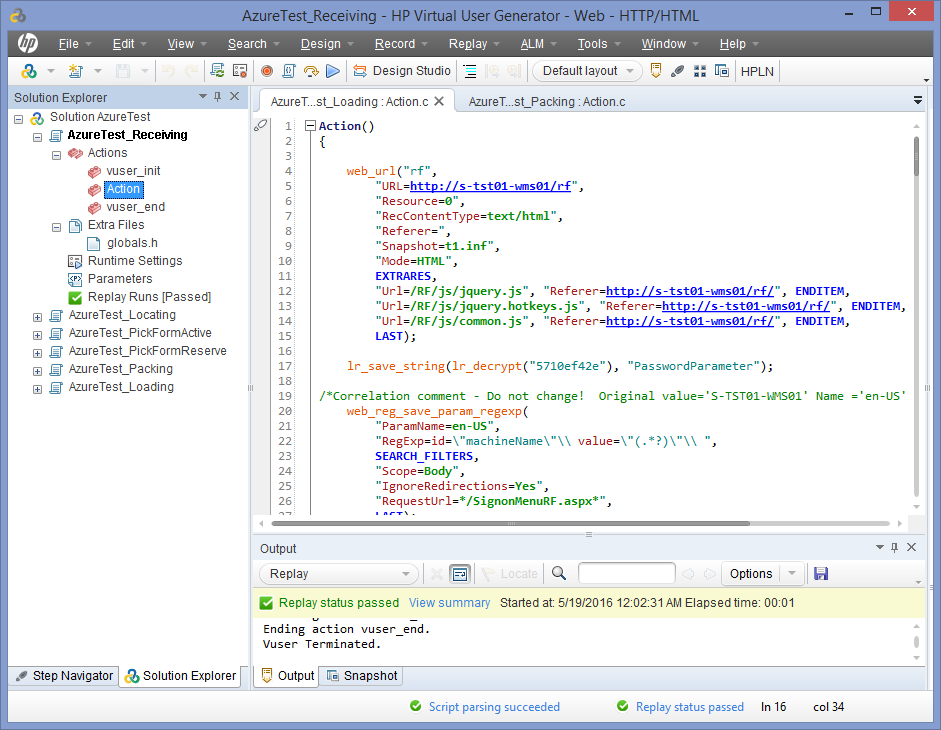Click the Comment lines icon in toolbar
Viewport: 941px width, 730px height.
[x=470, y=71]
